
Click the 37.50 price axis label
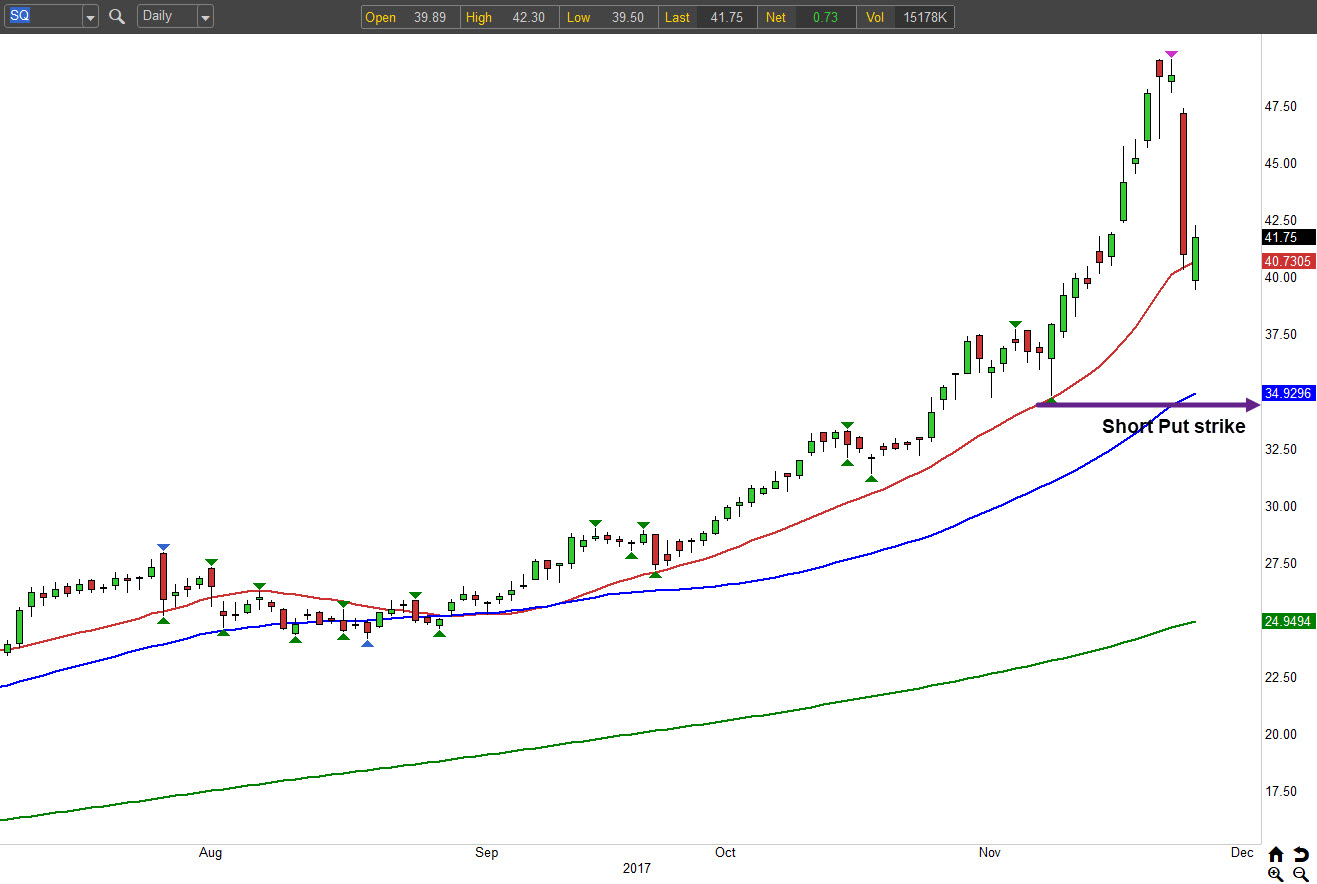click(x=1281, y=335)
